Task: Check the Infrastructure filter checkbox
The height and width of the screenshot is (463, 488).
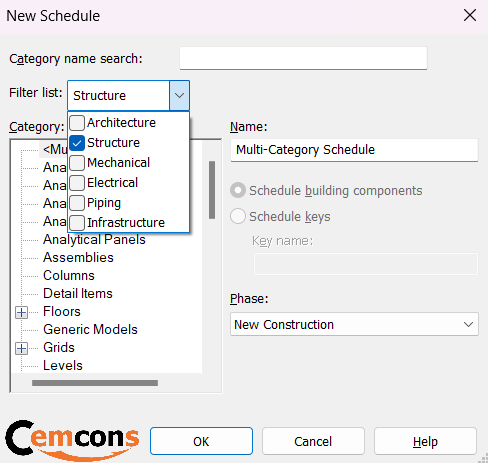Action: (x=77, y=223)
